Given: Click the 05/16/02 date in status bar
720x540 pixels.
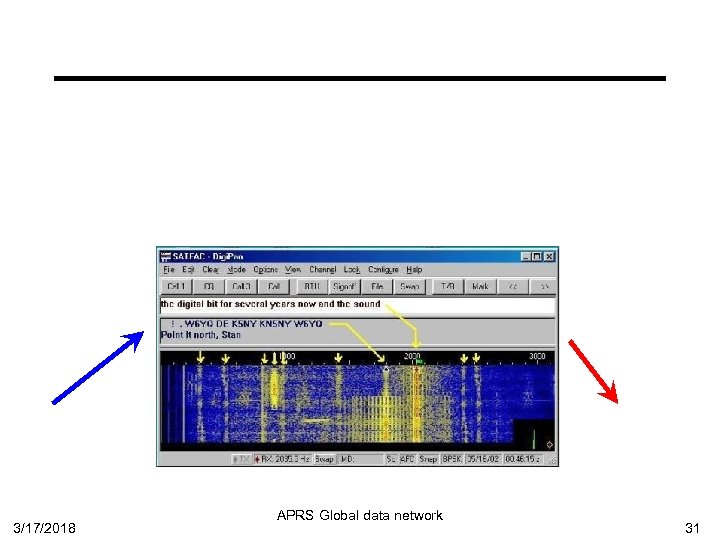Looking at the screenshot, I should point(483,459).
